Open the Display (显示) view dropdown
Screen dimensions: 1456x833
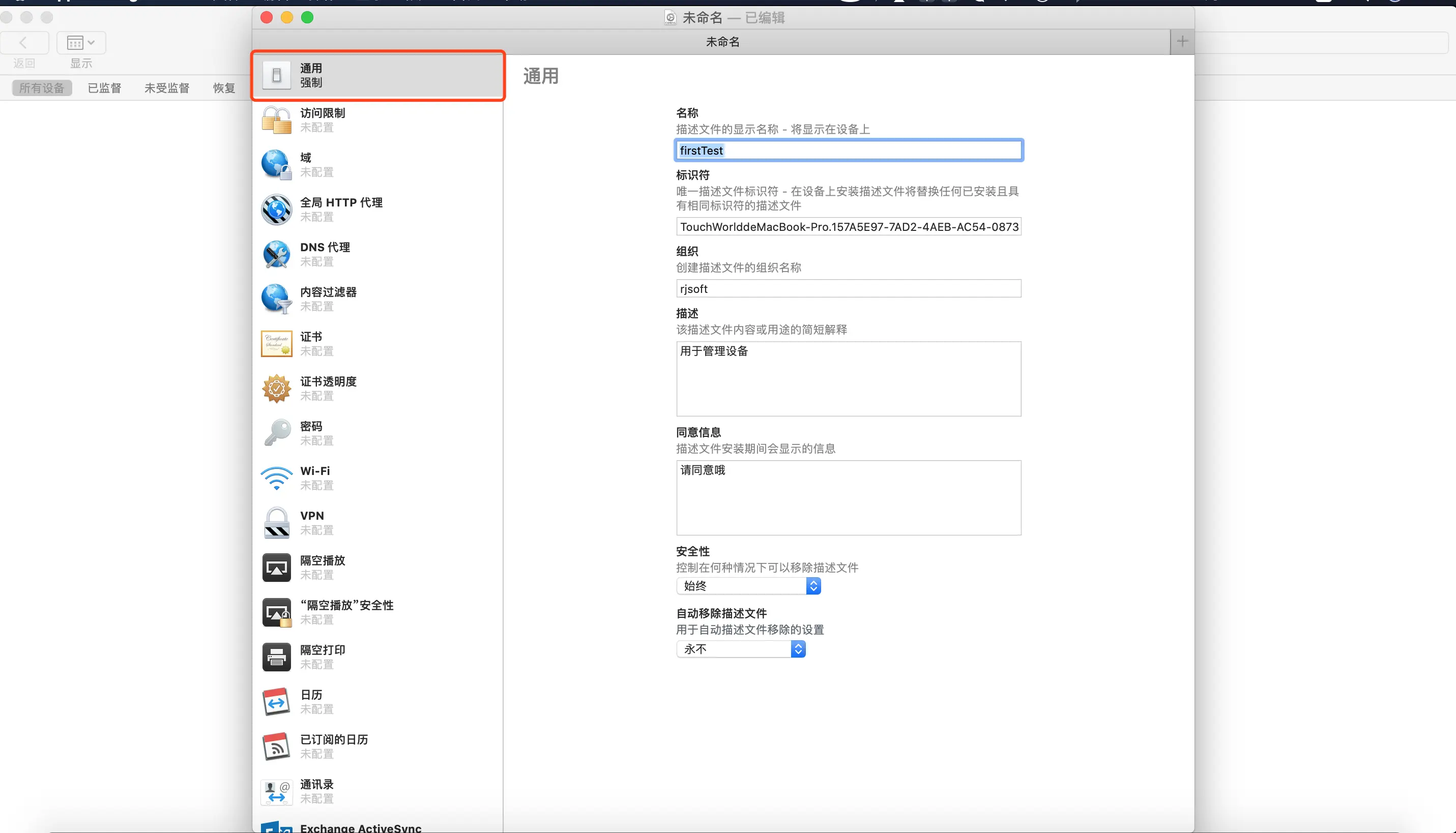tap(81, 42)
